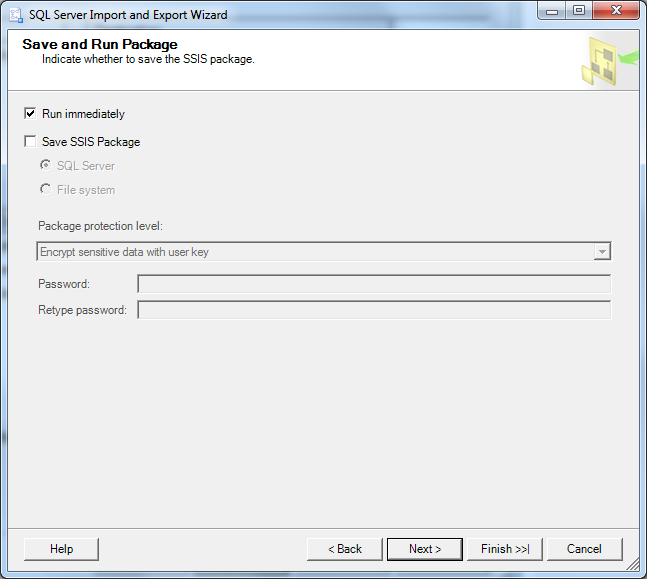This screenshot has width=647, height=579.
Task: Close the wizard with the X button
Action: (x=616, y=11)
